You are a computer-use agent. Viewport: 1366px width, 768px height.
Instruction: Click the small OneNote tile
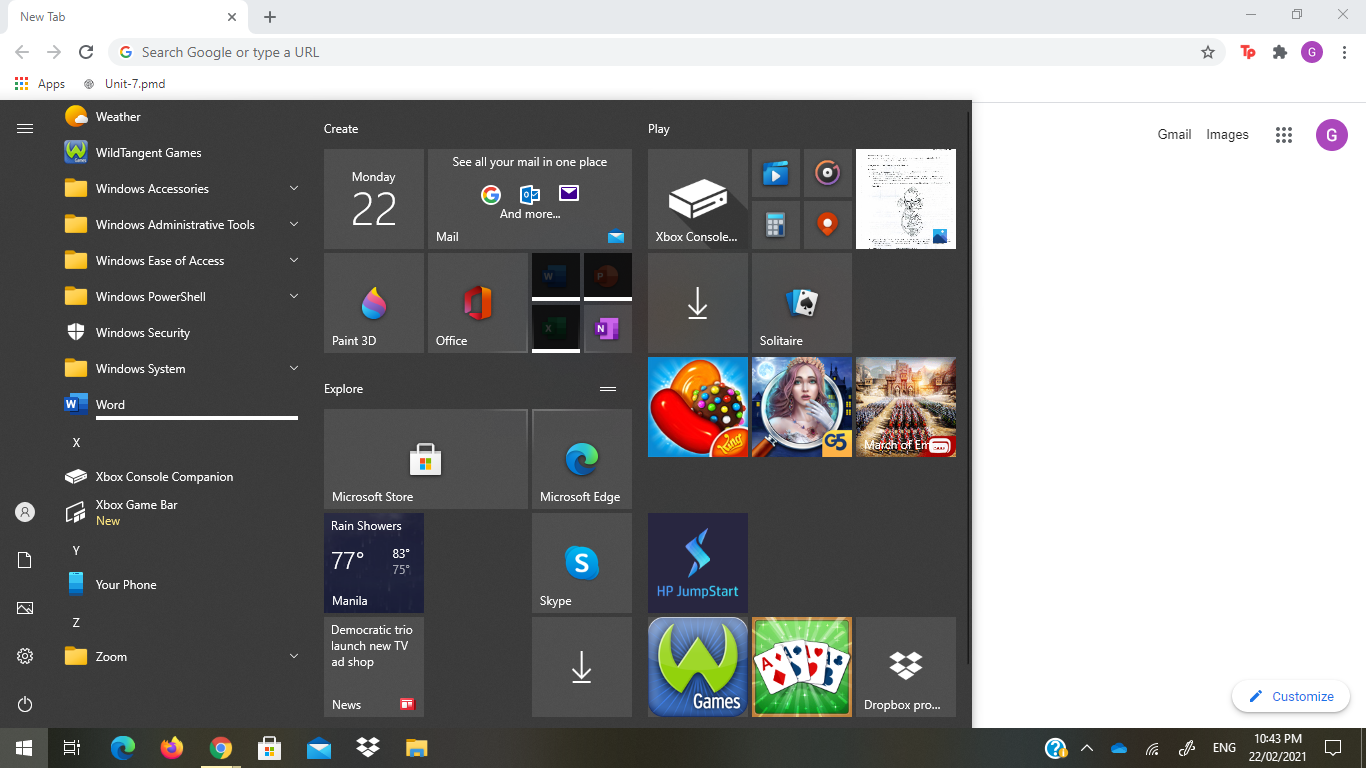click(x=608, y=329)
